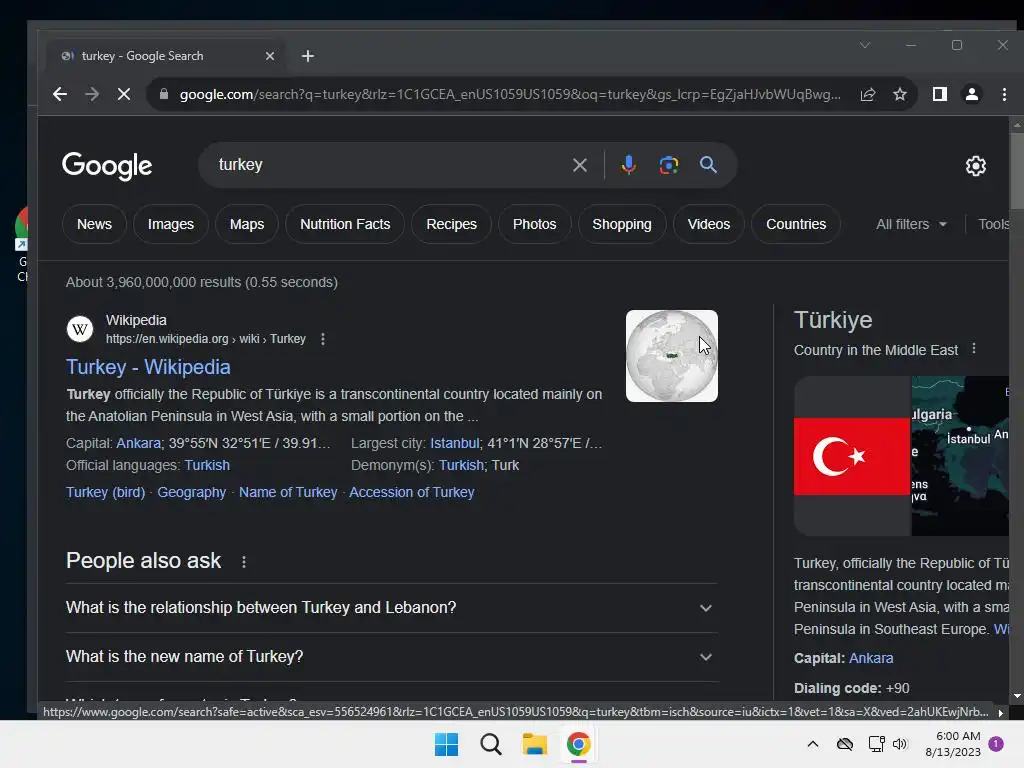Select the News filter chip

point(94,224)
